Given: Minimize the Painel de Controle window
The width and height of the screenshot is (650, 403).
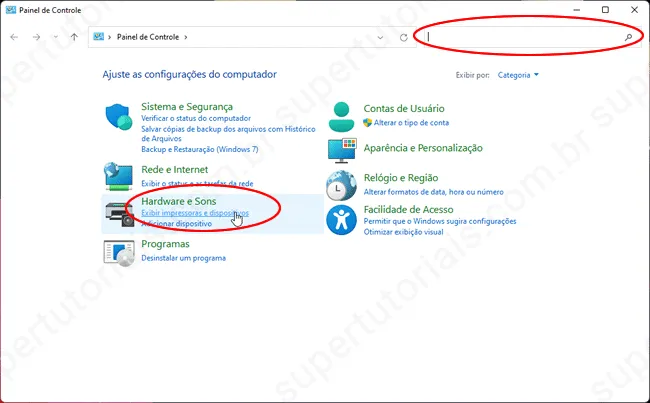Looking at the screenshot, I should point(577,10).
